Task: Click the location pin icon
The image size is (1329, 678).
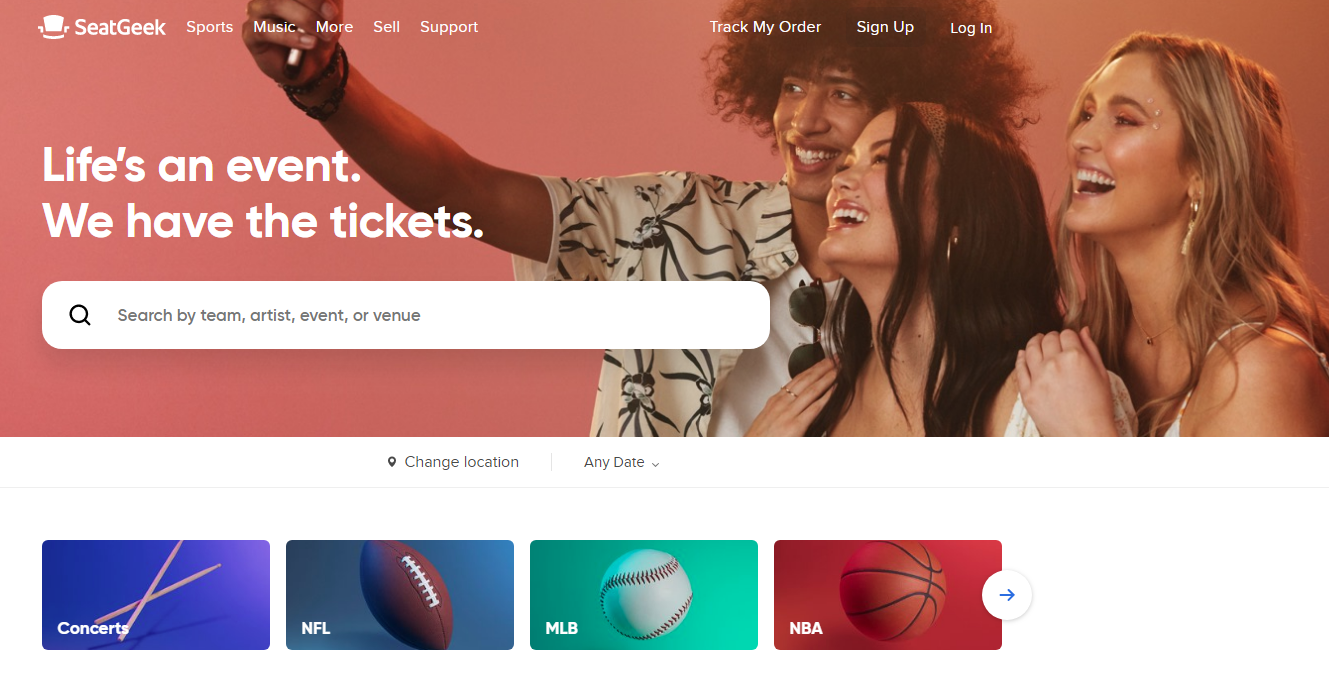Action: tap(392, 462)
